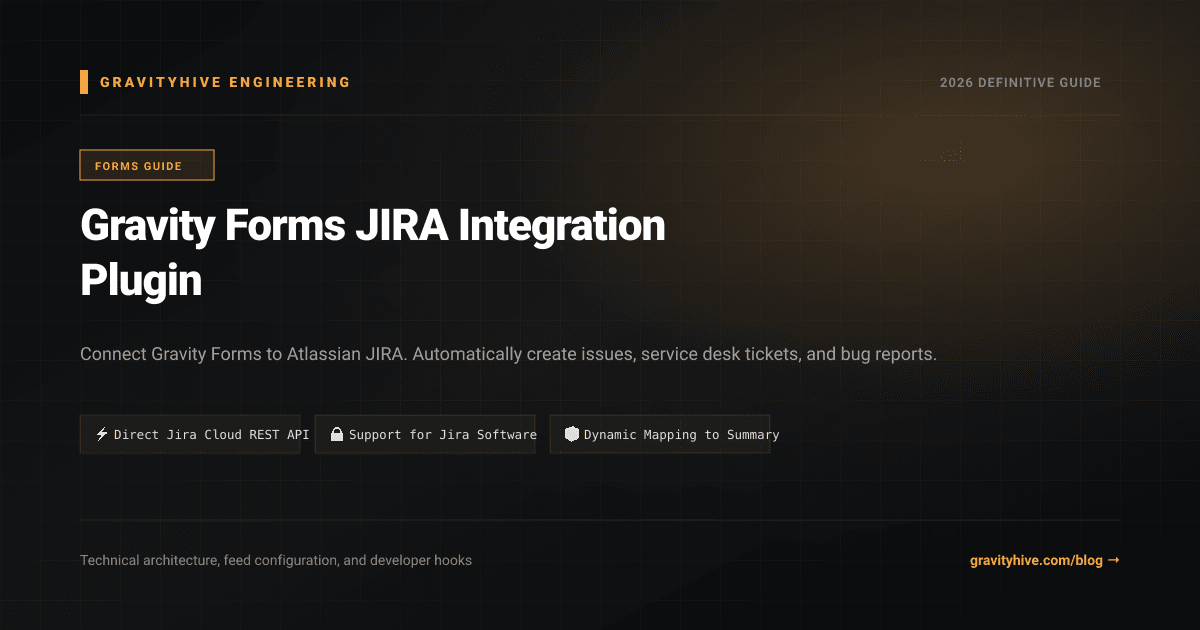Viewport: 1200px width, 630px height.
Task: Select the Dynamic Mapping to Summary tag
Action: tap(660, 435)
